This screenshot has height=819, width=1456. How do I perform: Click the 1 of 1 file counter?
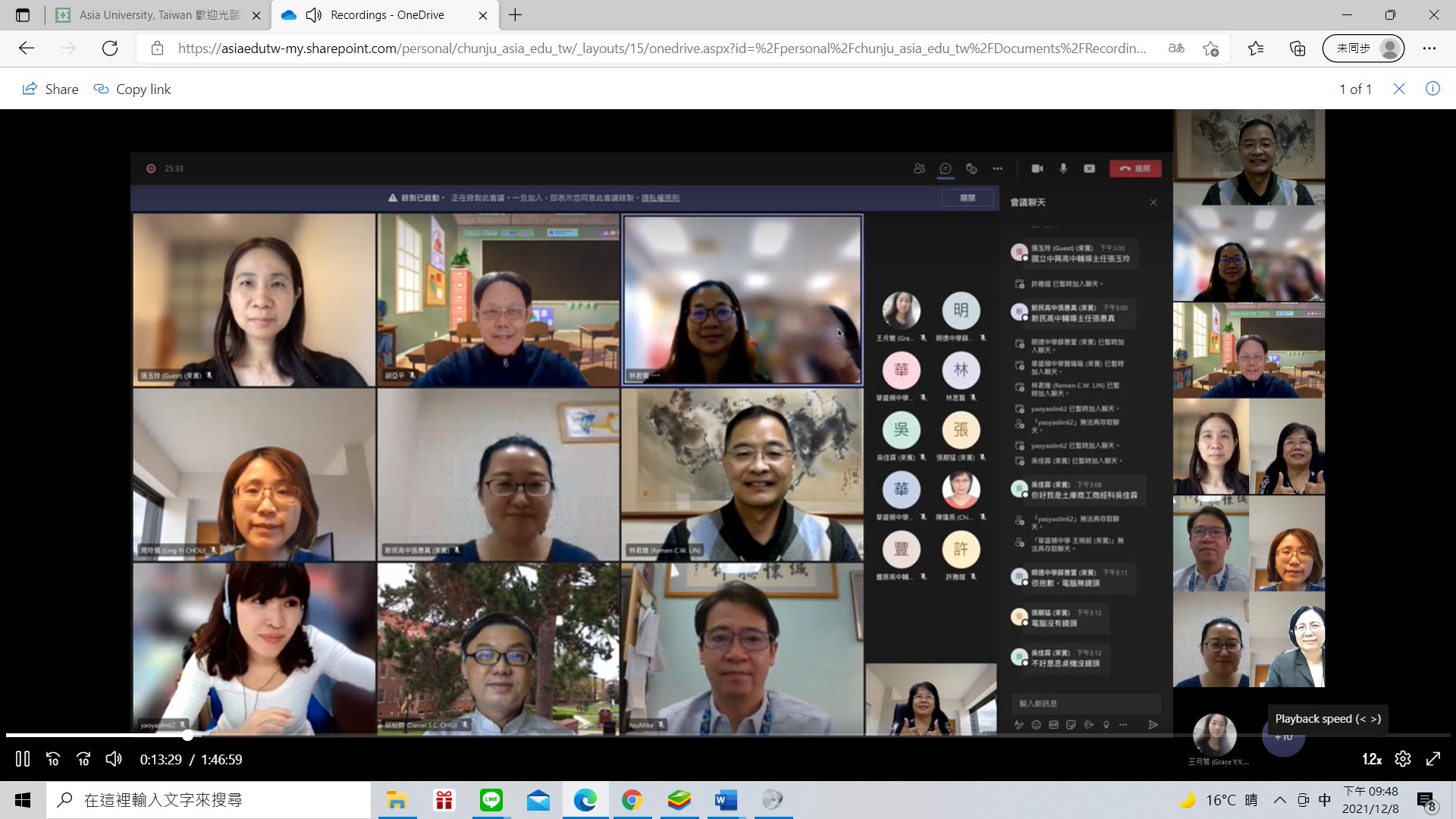(1355, 89)
